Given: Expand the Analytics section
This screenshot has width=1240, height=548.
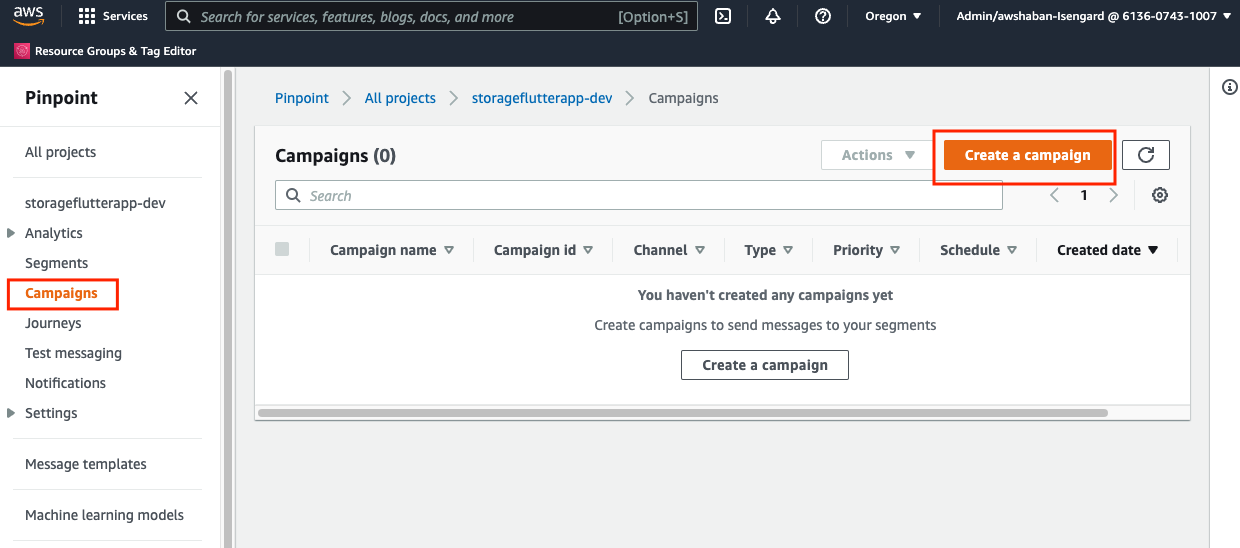Looking at the screenshot, I should click(x=11, y=233).
